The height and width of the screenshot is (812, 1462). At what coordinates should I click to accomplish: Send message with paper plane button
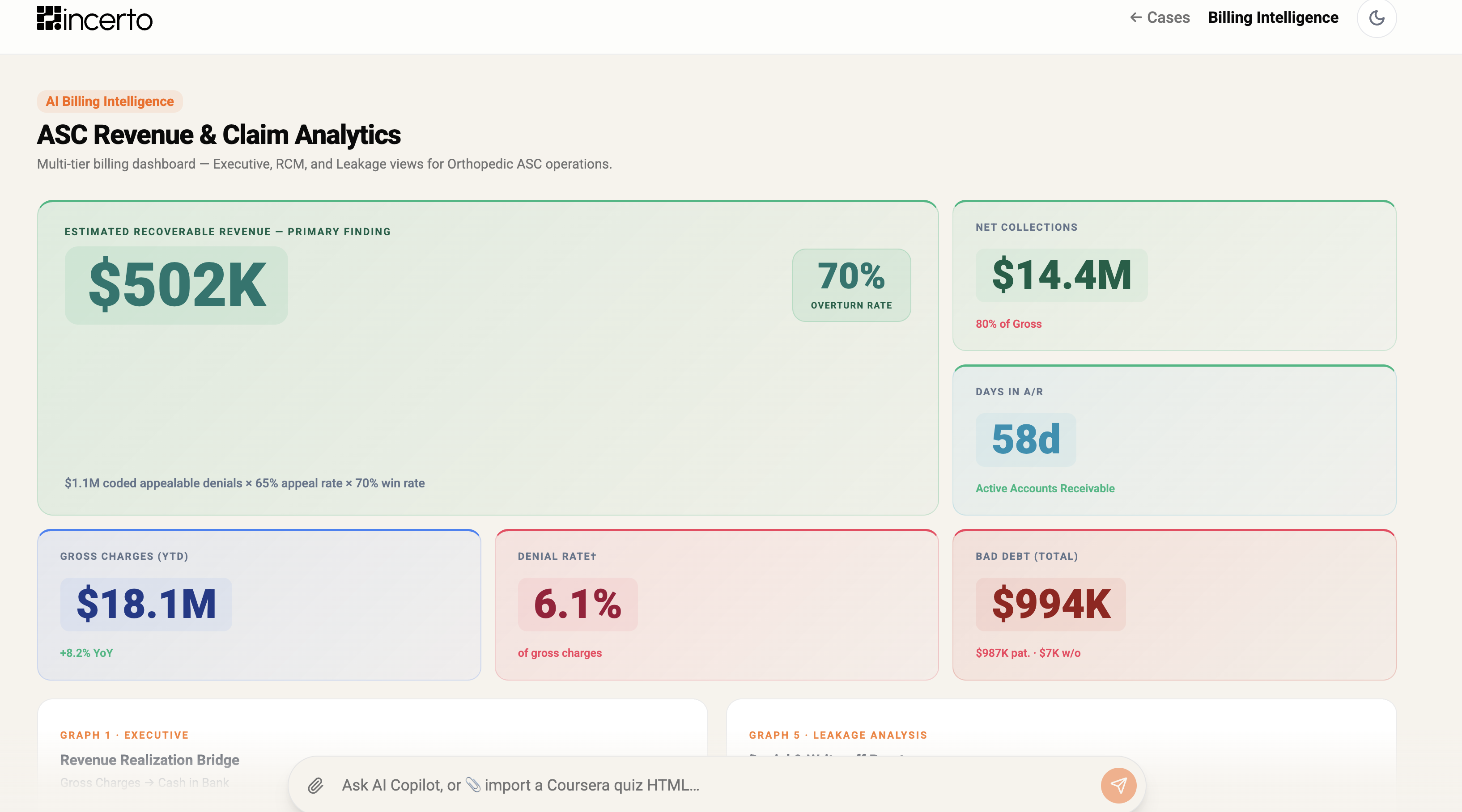tap(1118, 785)
